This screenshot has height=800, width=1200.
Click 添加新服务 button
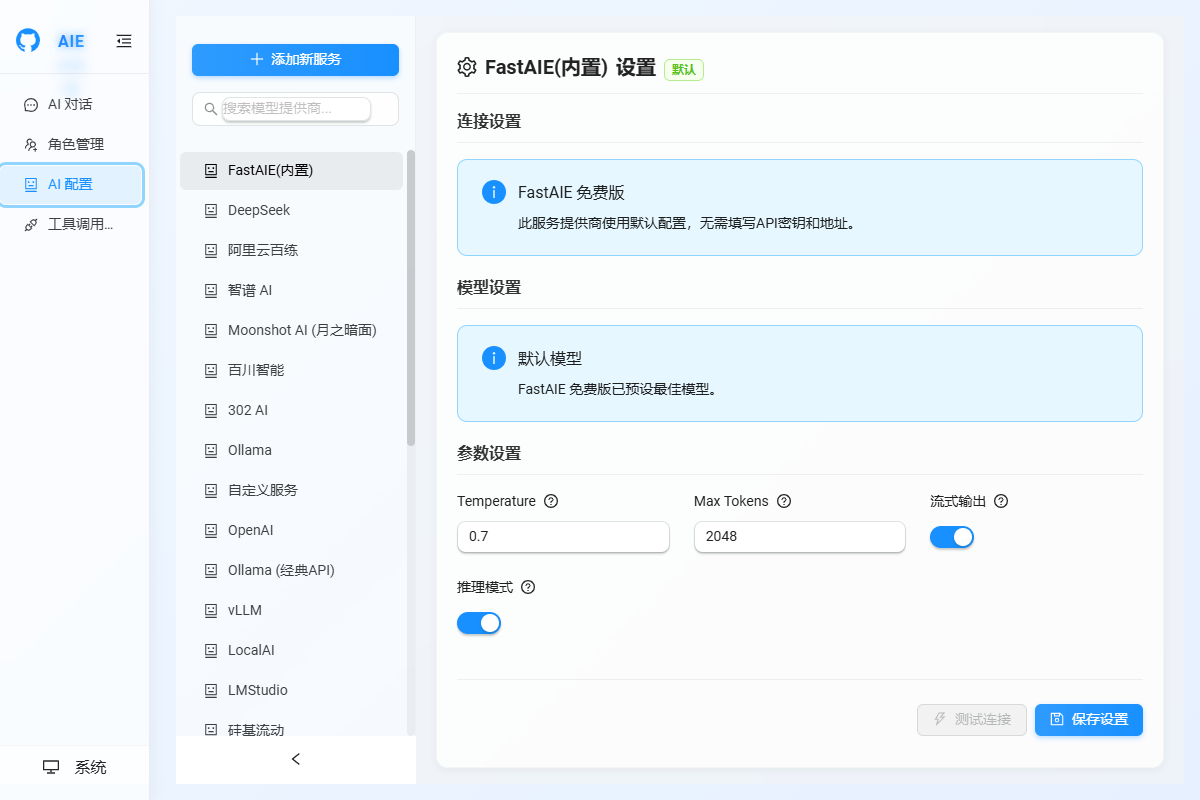click(295, 59)
